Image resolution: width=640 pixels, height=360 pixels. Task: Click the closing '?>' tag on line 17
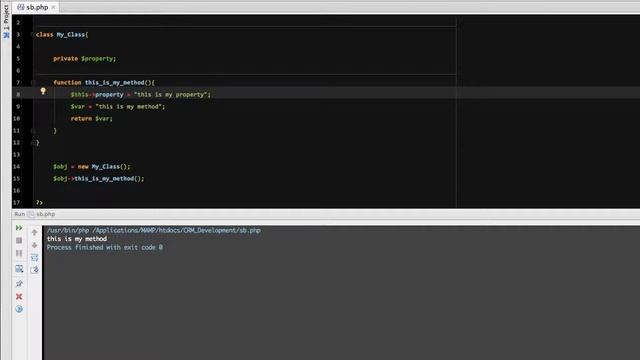coord(39,202)
